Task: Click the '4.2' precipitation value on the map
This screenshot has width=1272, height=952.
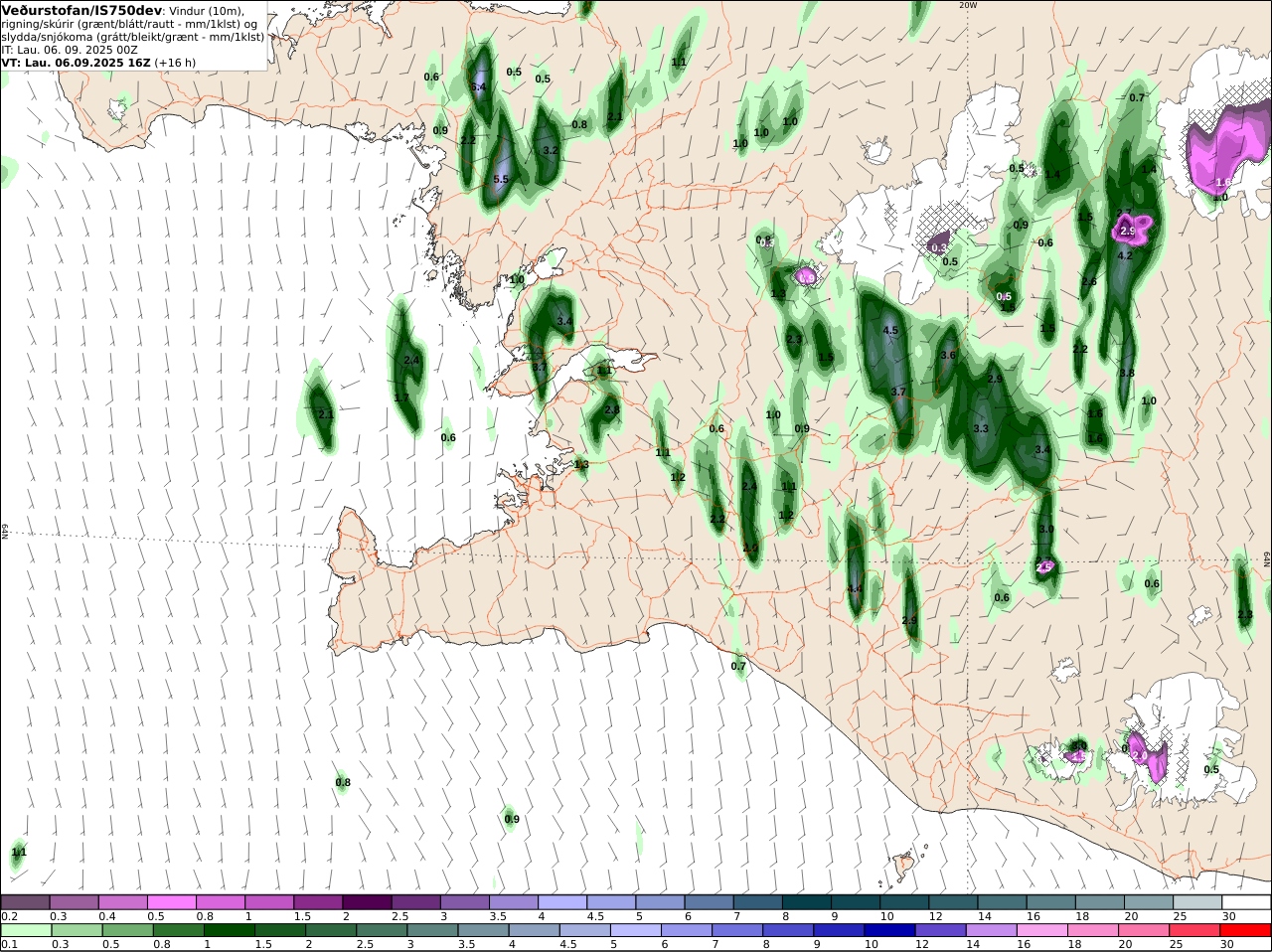Action: coord(1125,255)
